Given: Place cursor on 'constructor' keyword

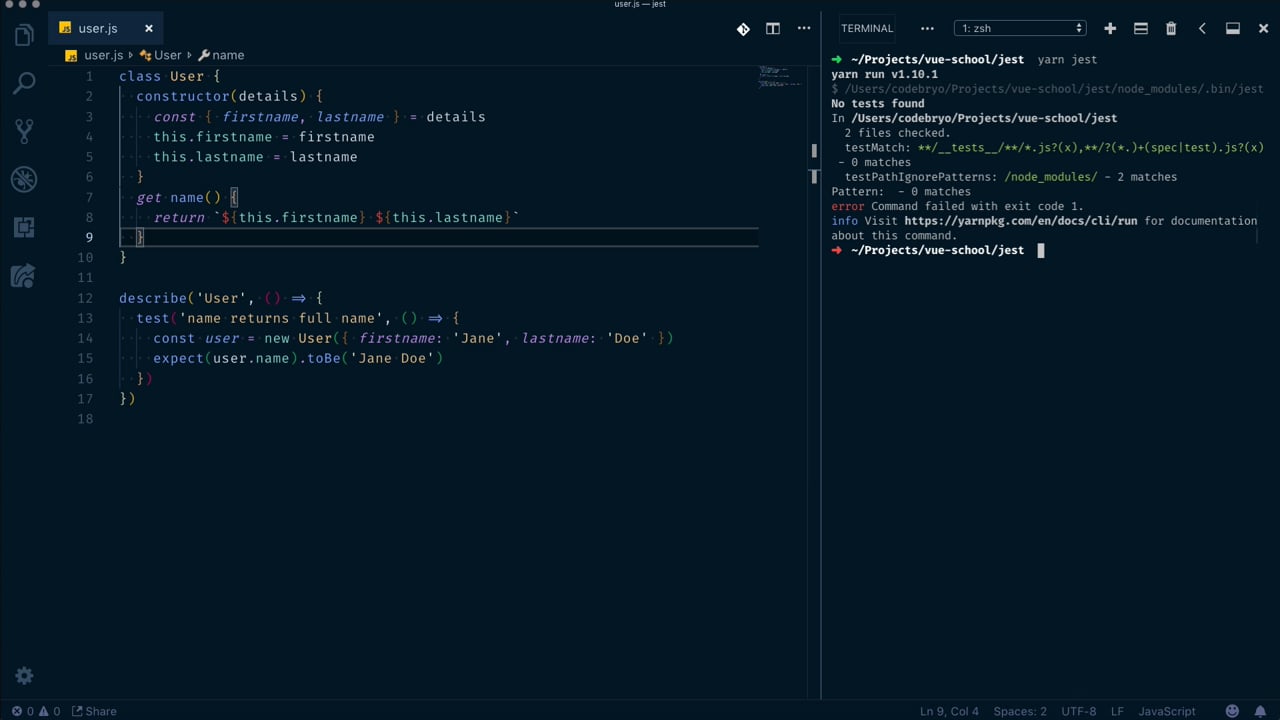Looking at the screenshot, I should [183, 96].
